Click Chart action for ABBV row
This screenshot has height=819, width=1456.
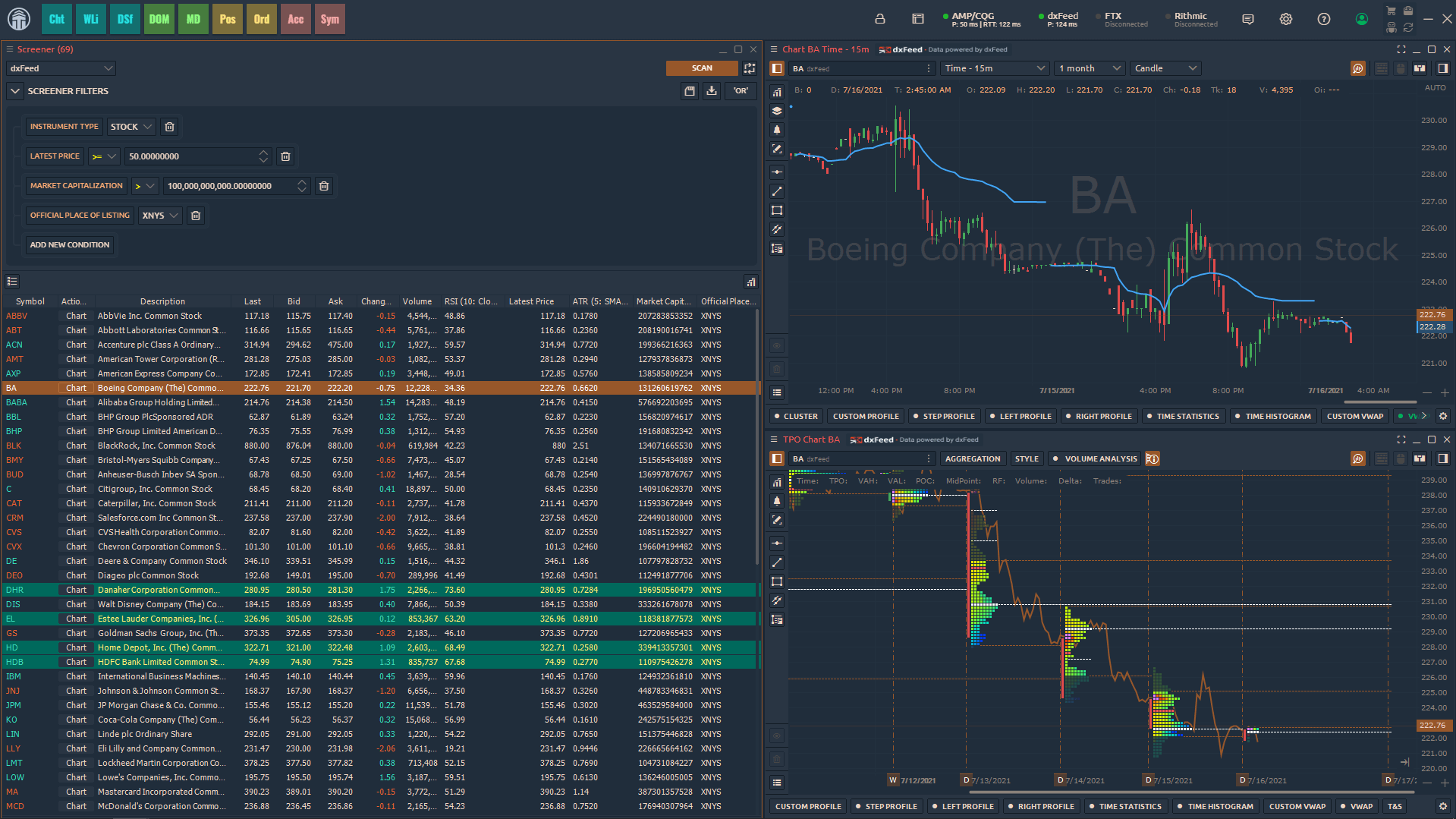click(x=76, y=316)
